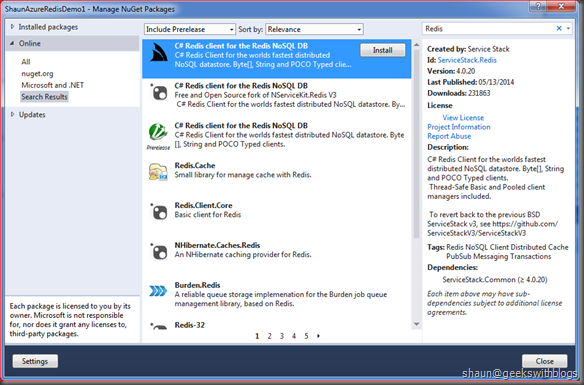Select Microsoft and .NET source
This screenshot has width=584, height=385.
[53, 85]
